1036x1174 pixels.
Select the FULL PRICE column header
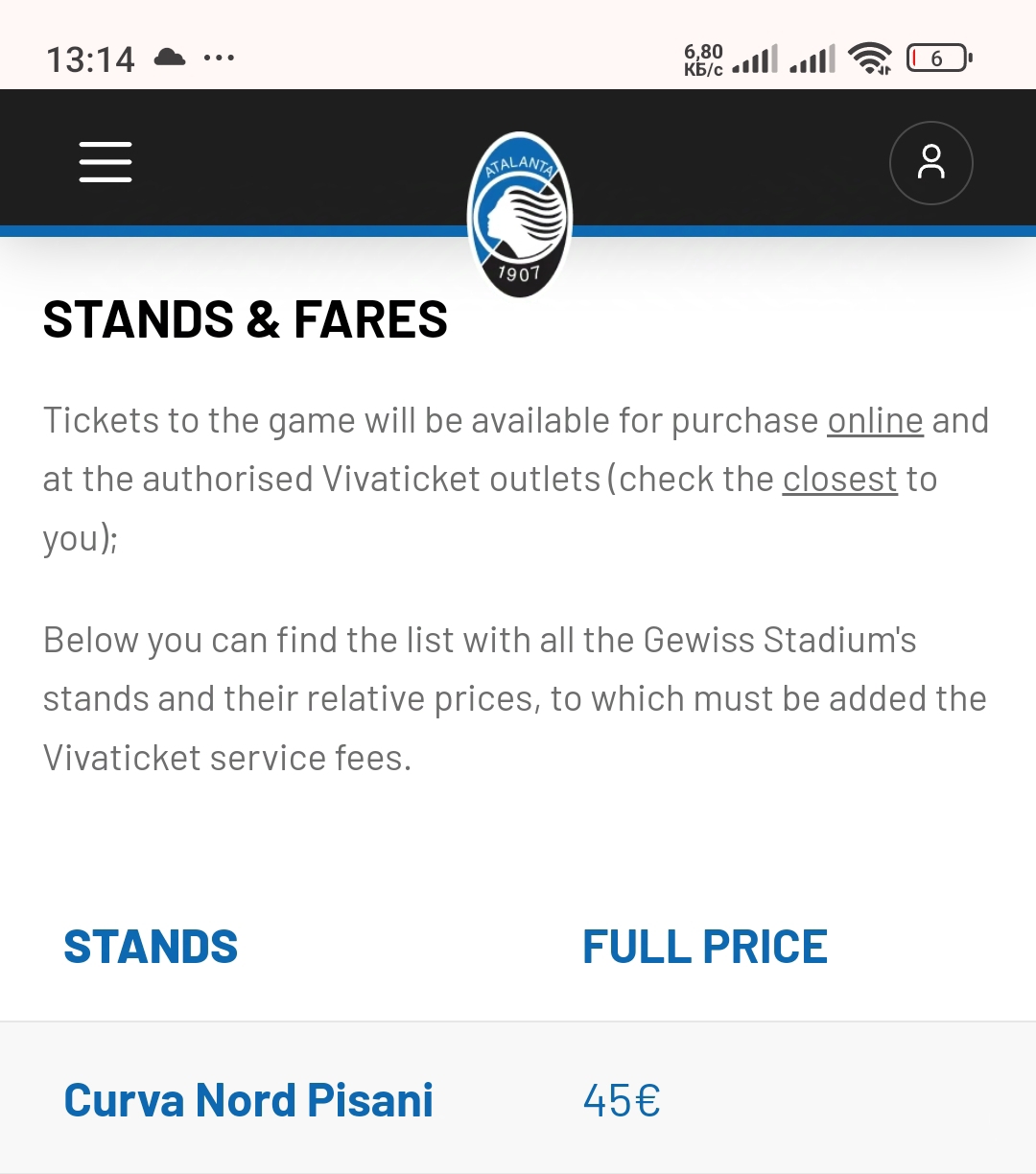[x=705, y=948]
